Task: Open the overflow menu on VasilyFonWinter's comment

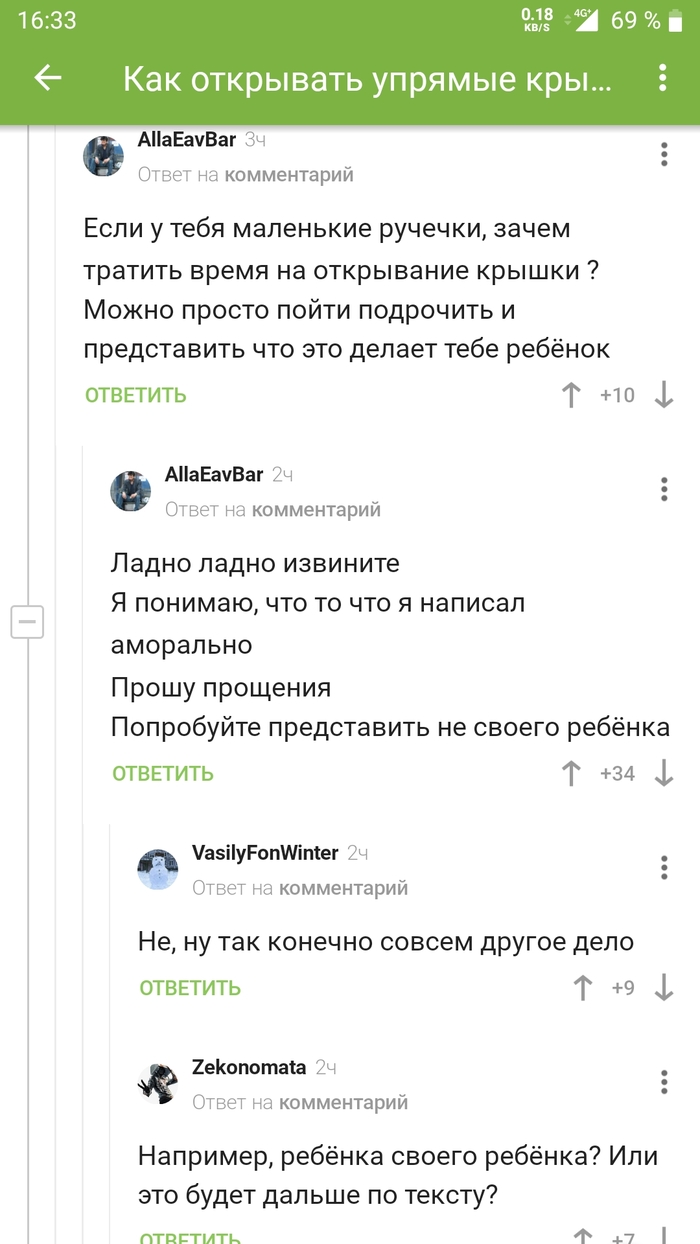Action: (663, 867)
